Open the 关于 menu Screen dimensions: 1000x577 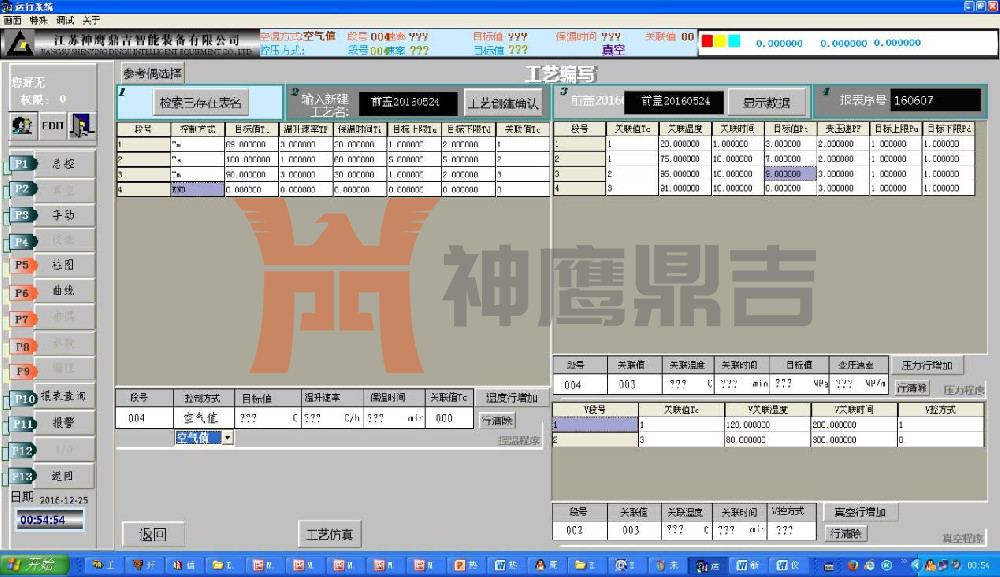(x=90, y=20)
